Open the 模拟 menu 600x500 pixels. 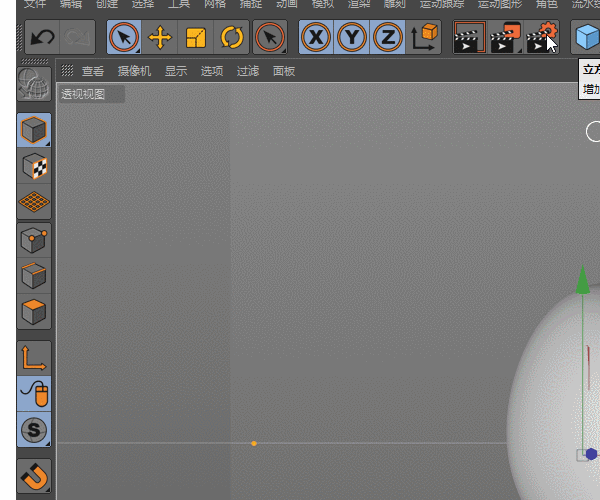(x=323, y=4)
